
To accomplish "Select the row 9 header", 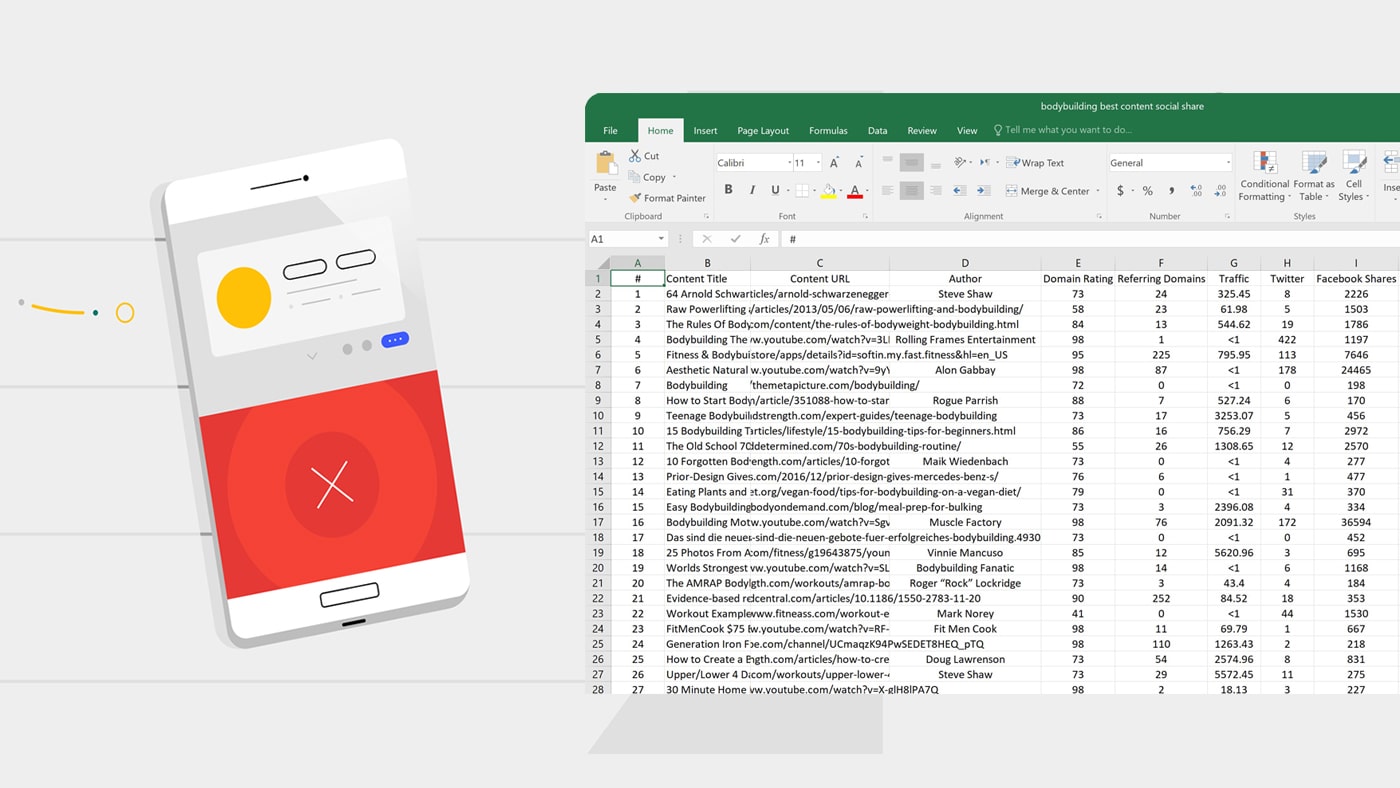I will pyautogui.click(x=598, y=400).
